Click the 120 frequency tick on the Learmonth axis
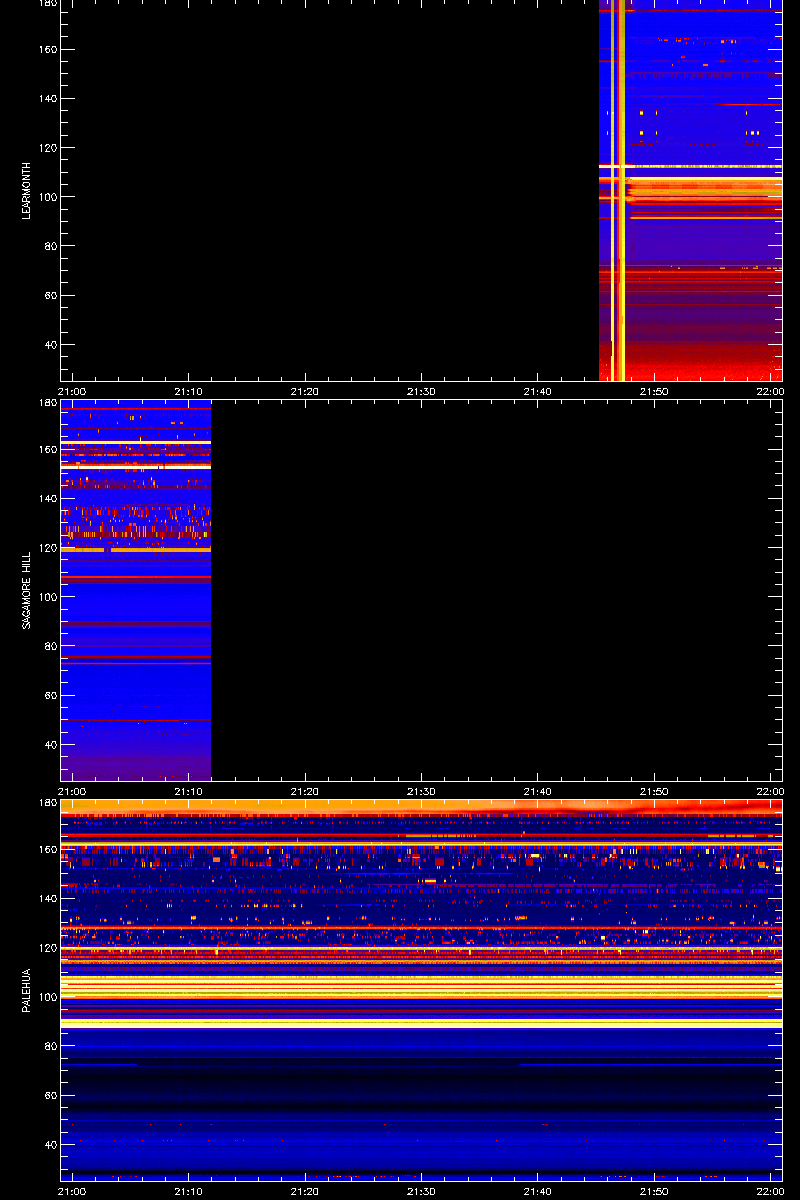 [48, 148]
